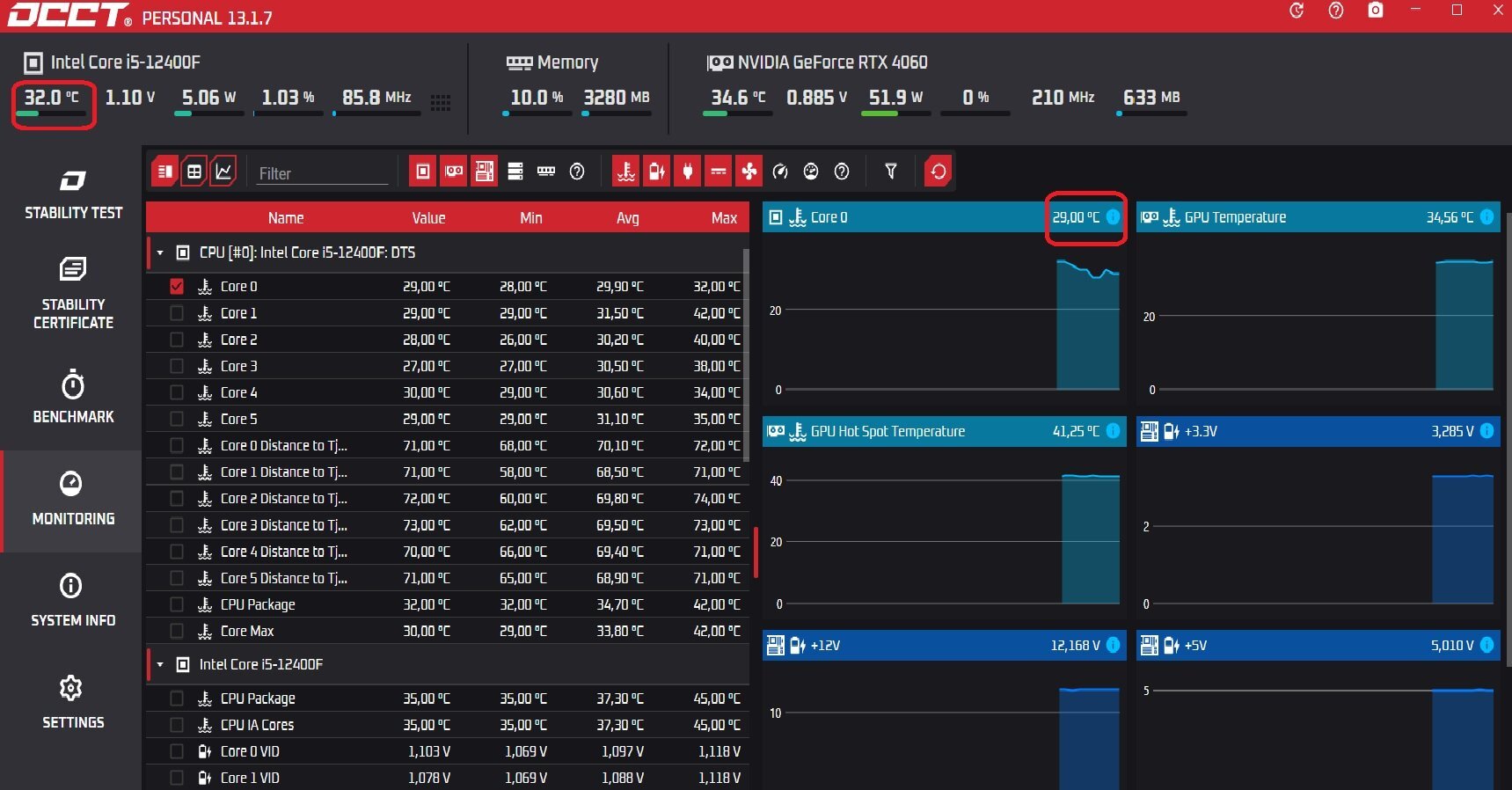
Task: Open help icon in title bar
Action: pos(1336,11)
